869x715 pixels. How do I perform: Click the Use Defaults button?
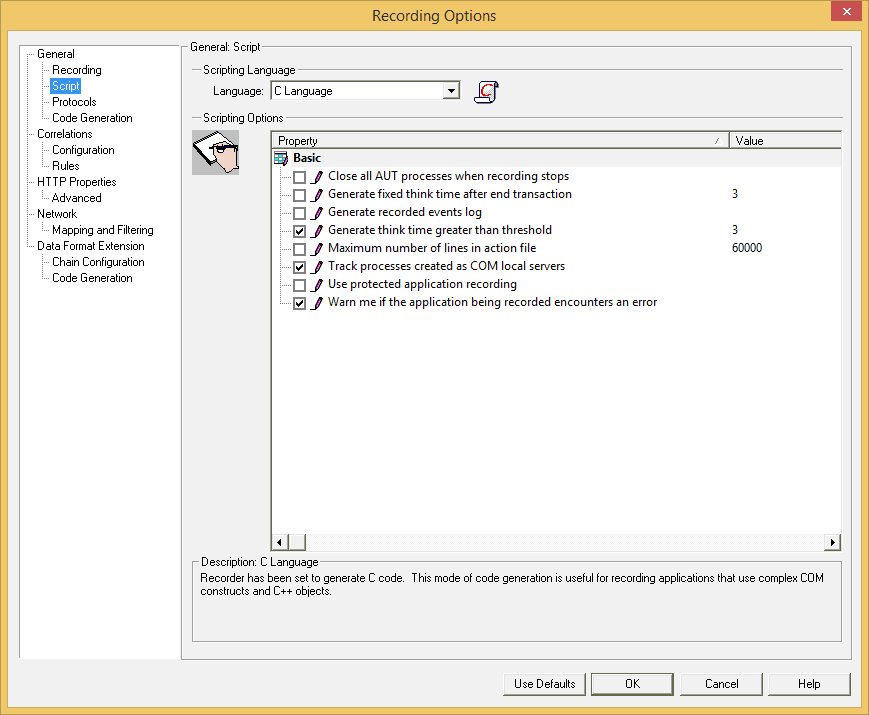543,684
